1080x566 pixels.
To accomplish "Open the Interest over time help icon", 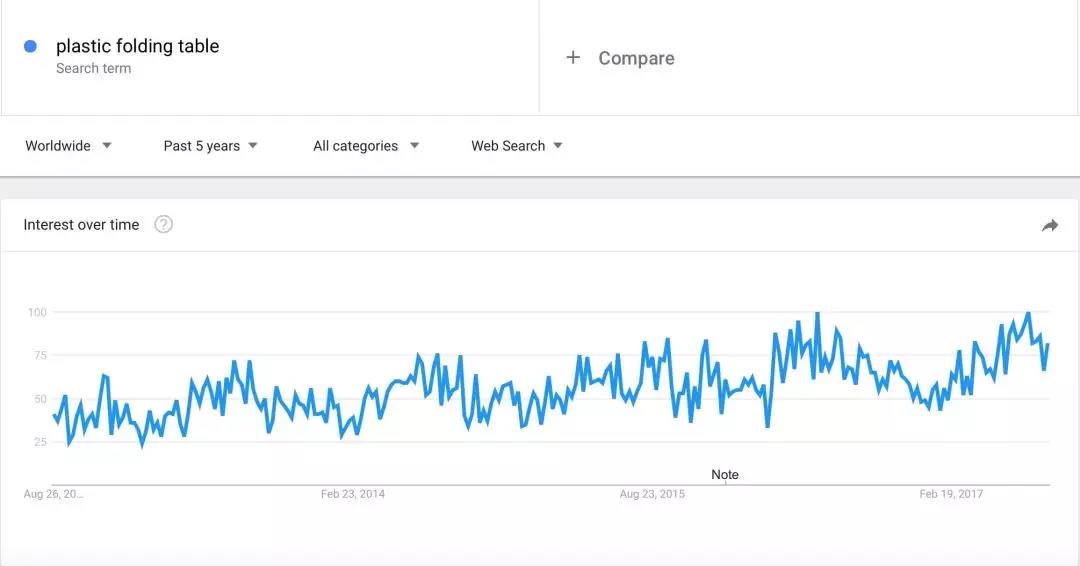I will pyautogui.click(x=164, y=225).
